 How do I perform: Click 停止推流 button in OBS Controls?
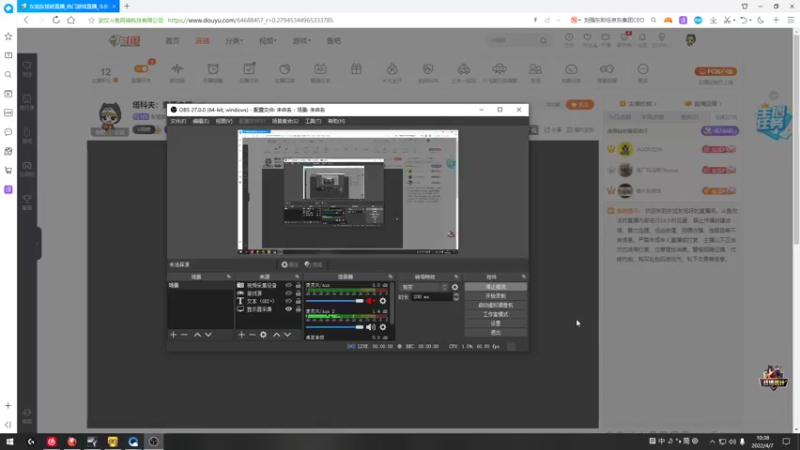pos(495,287)
